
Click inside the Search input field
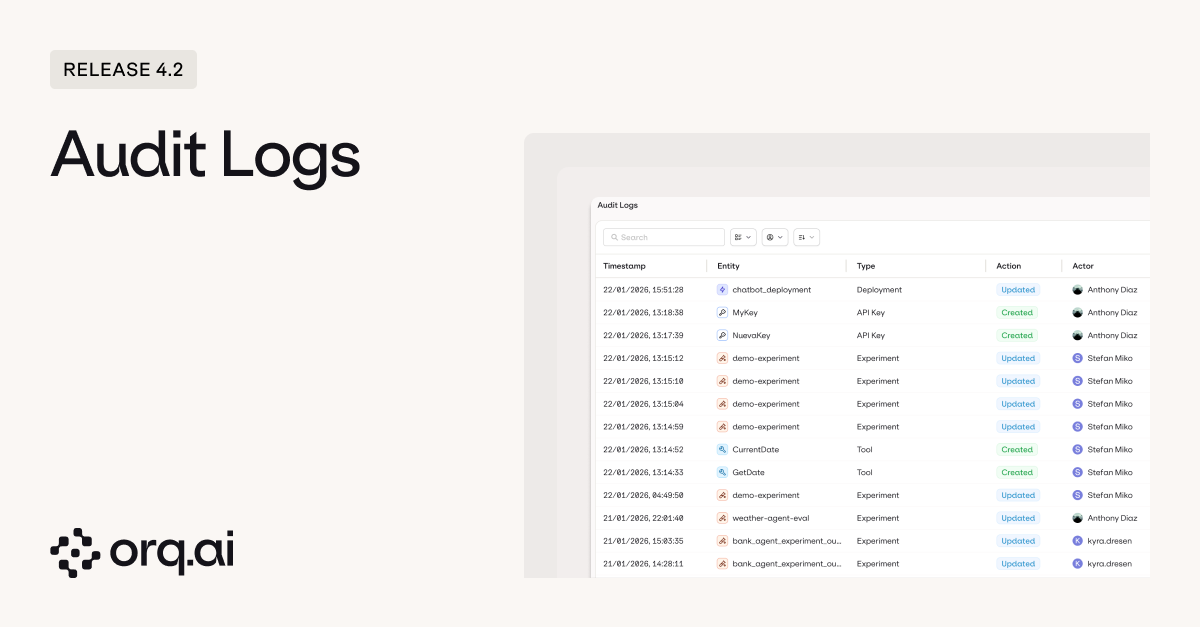tap(665, 237)
